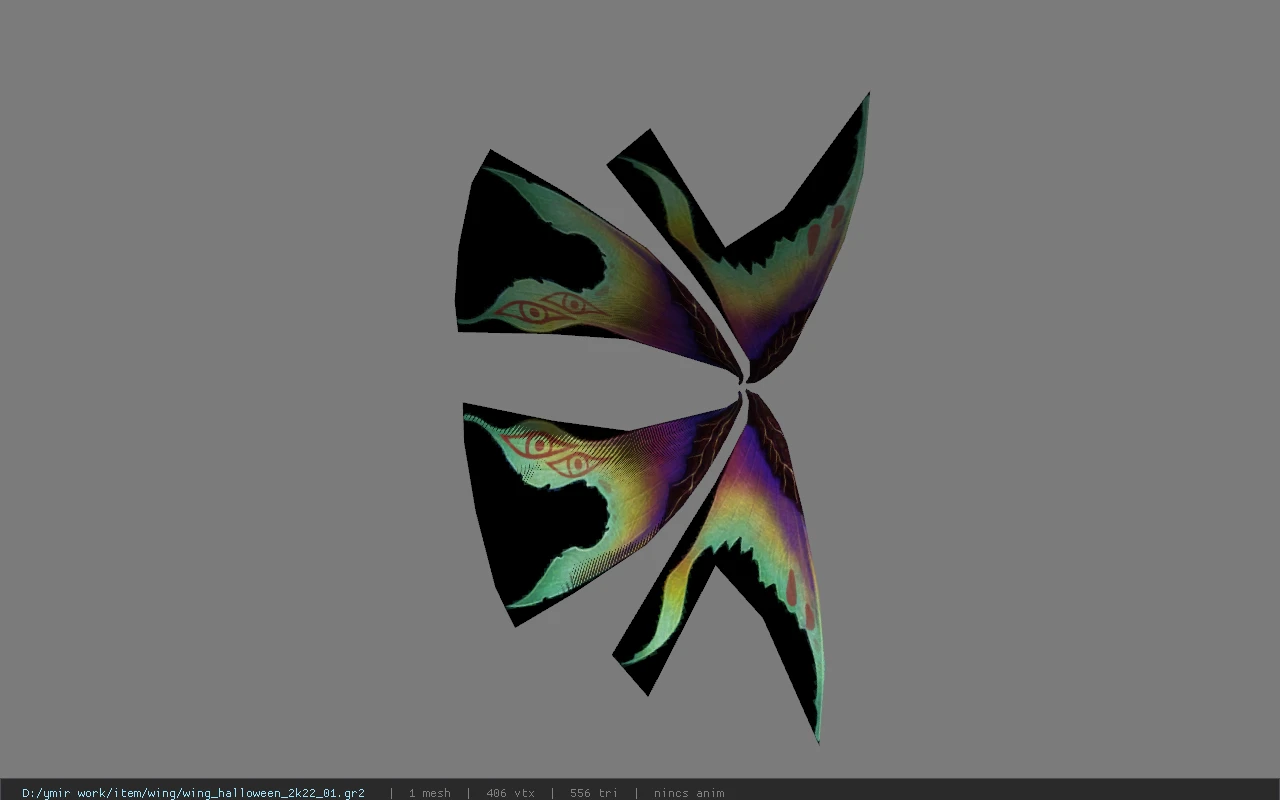Click the '1 mesh' status entry
The image size is (1280, 800).
(429, 793)
